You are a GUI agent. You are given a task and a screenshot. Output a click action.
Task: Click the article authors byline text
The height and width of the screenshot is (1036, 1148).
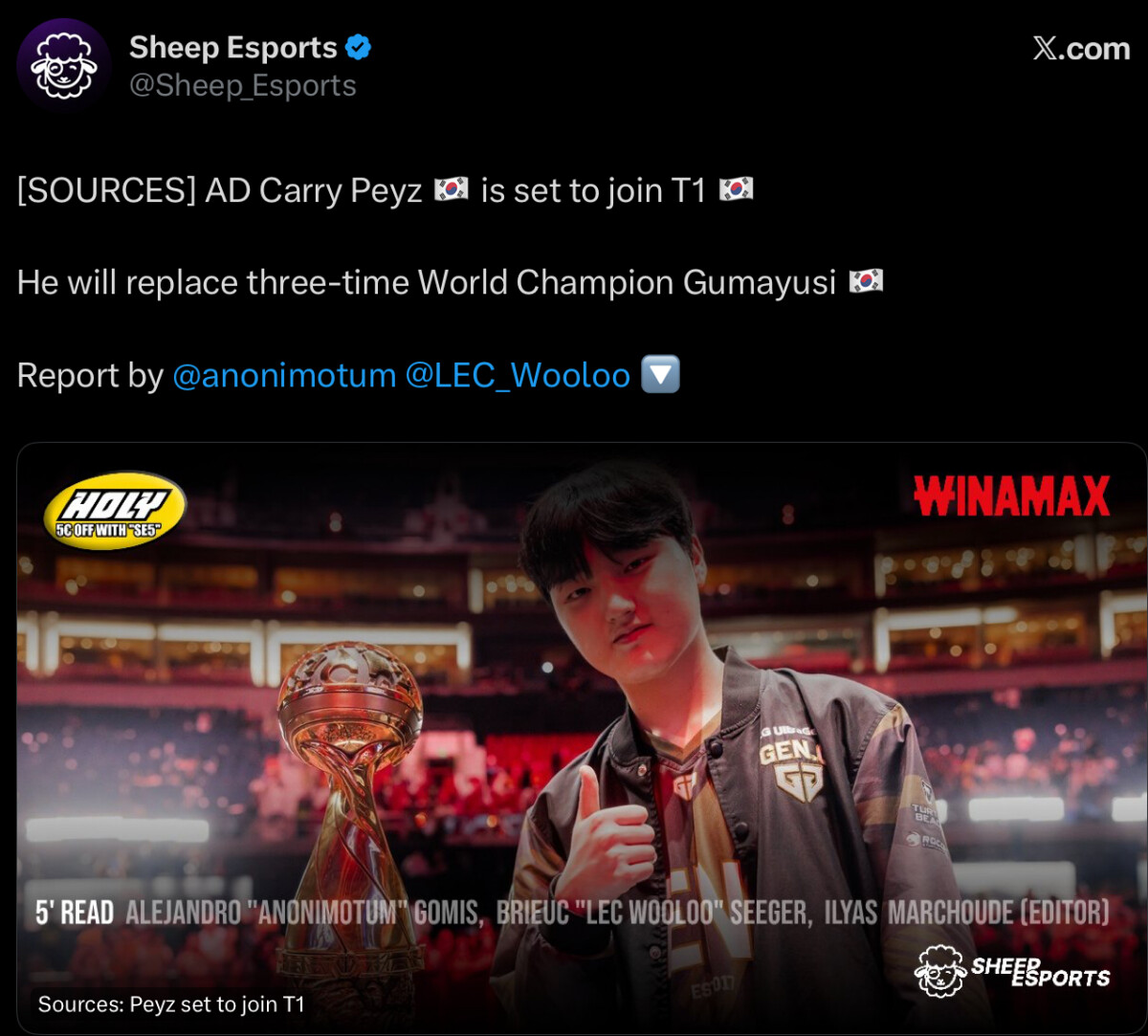pos(617,913)
